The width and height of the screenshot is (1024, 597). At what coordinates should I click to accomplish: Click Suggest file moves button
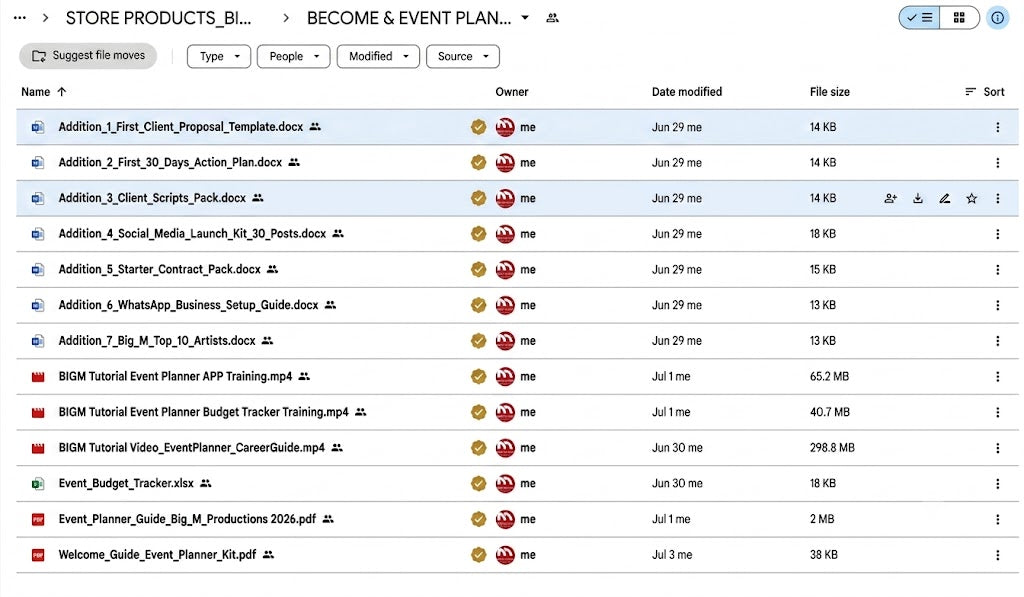(88, 56)
